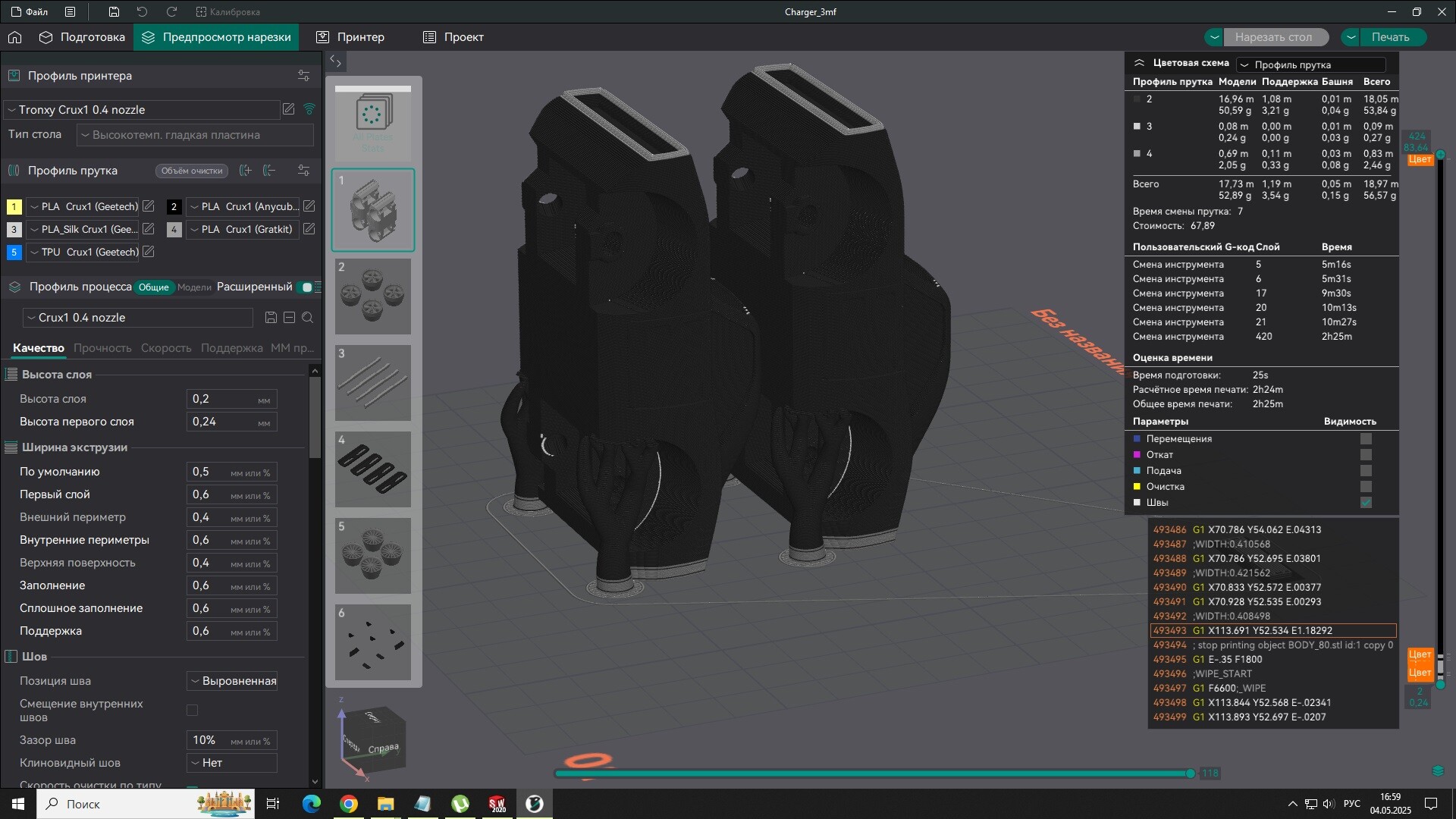Viewport: 1456px width, 819px height.
Task: Switch to Проект tab
Action: [453, 37]
